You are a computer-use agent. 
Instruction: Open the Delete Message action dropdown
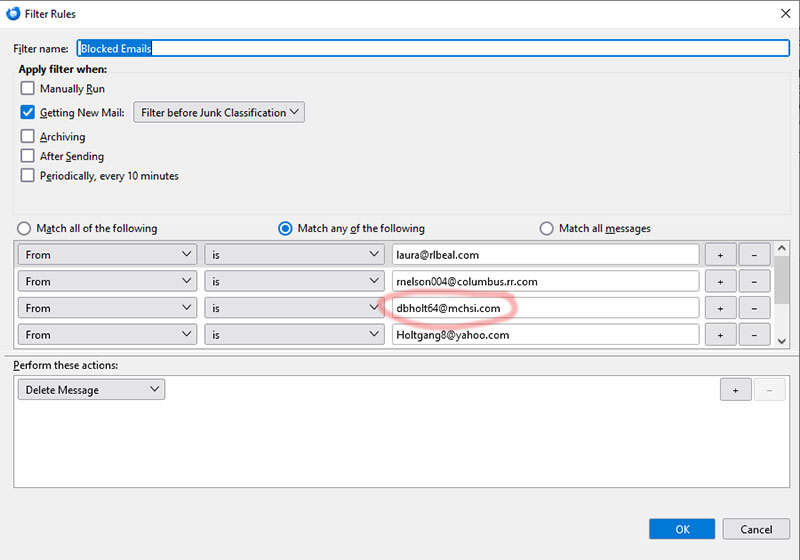(91, 390)
